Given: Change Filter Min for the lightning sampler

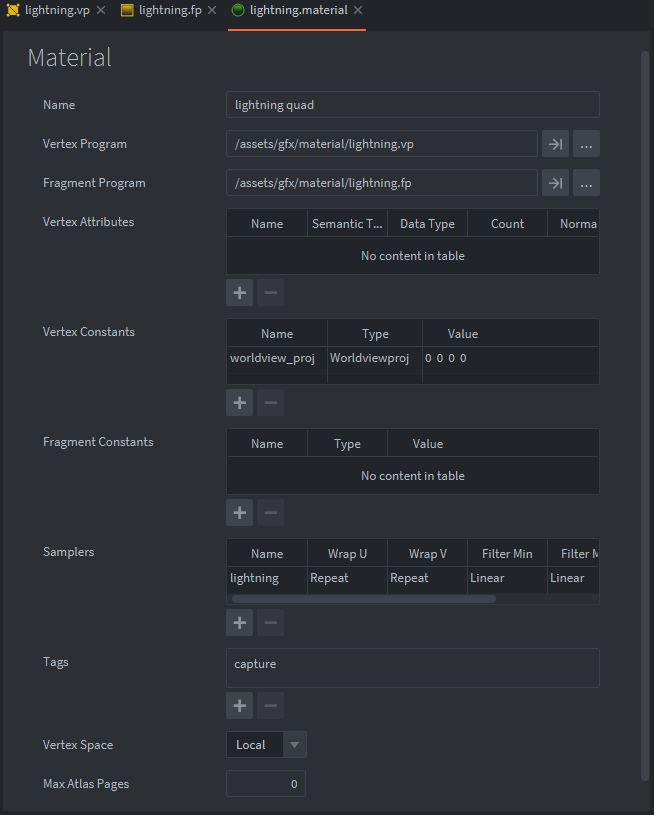Looking at the screenshot, I should 506,578.
